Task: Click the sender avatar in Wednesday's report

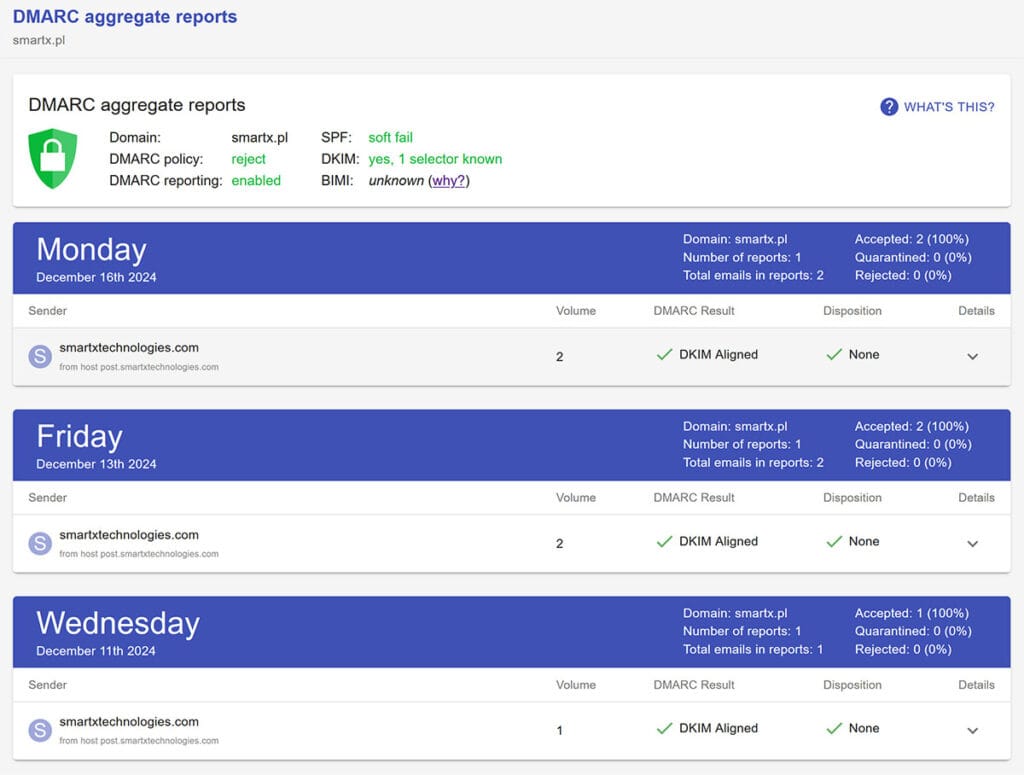Action: click(x=40, y=731)
